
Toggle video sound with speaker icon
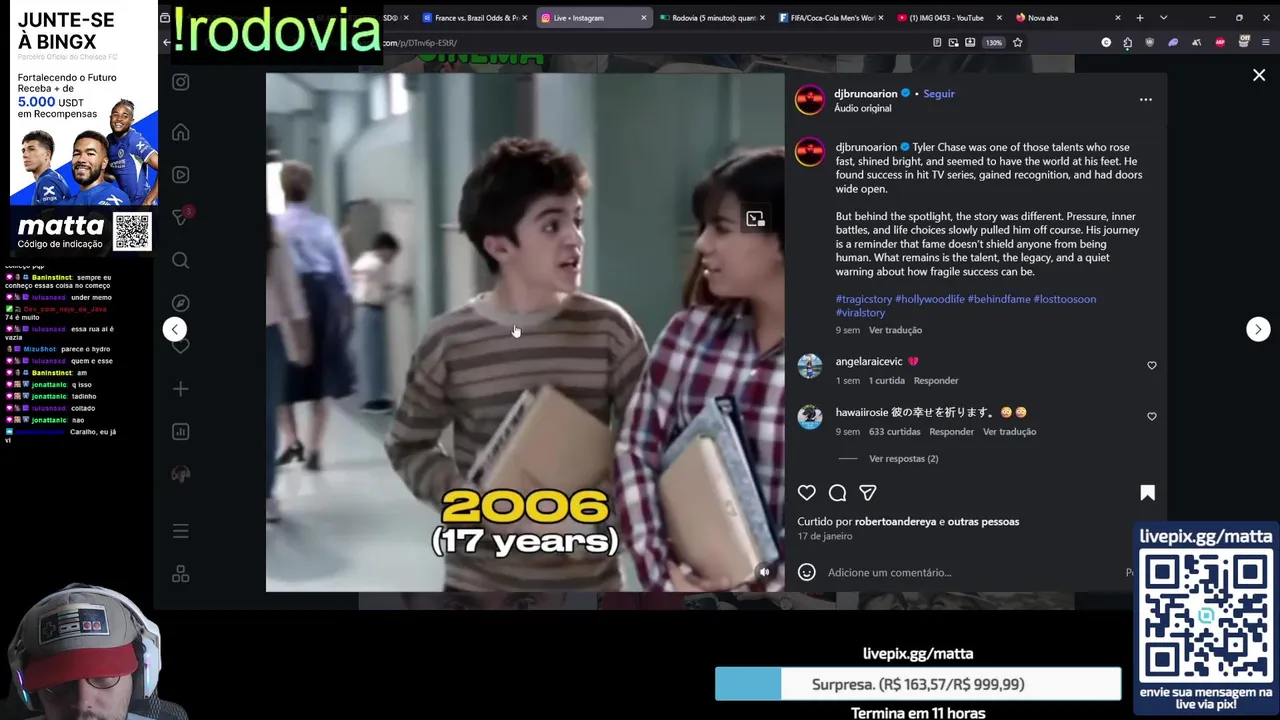coord(764,572)
